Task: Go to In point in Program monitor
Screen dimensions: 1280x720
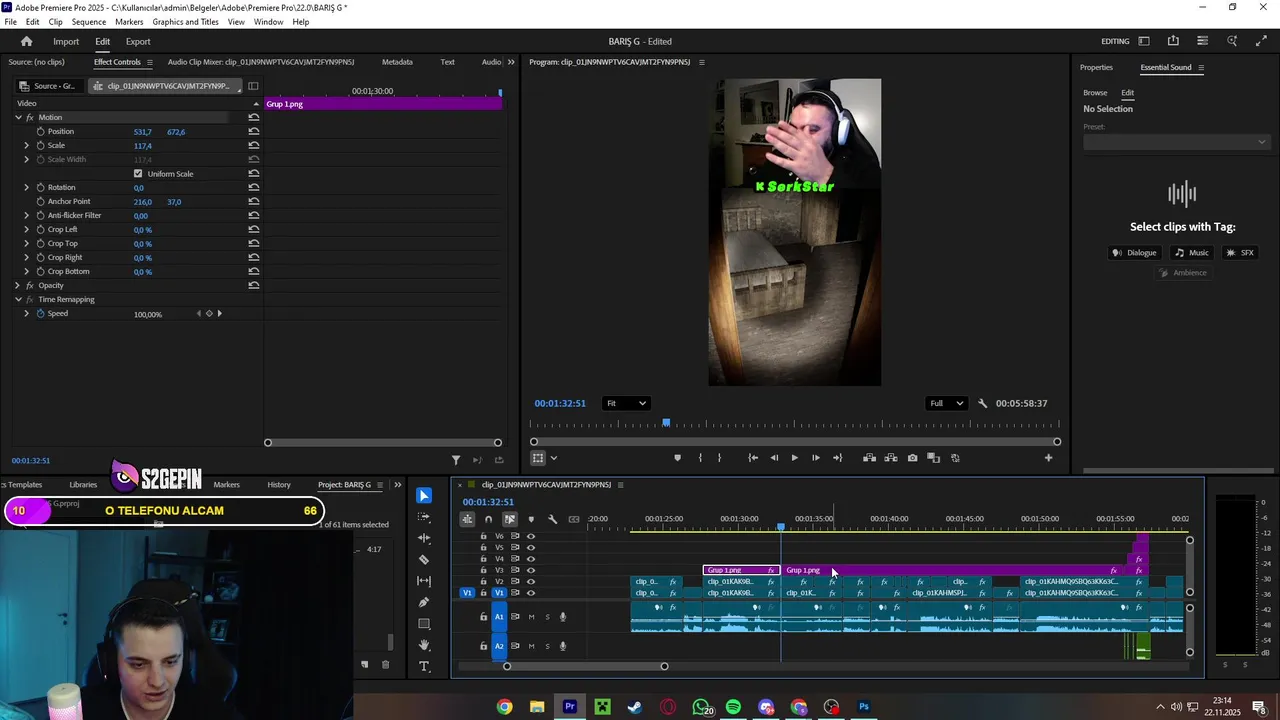Action: [x=753, y=458]
